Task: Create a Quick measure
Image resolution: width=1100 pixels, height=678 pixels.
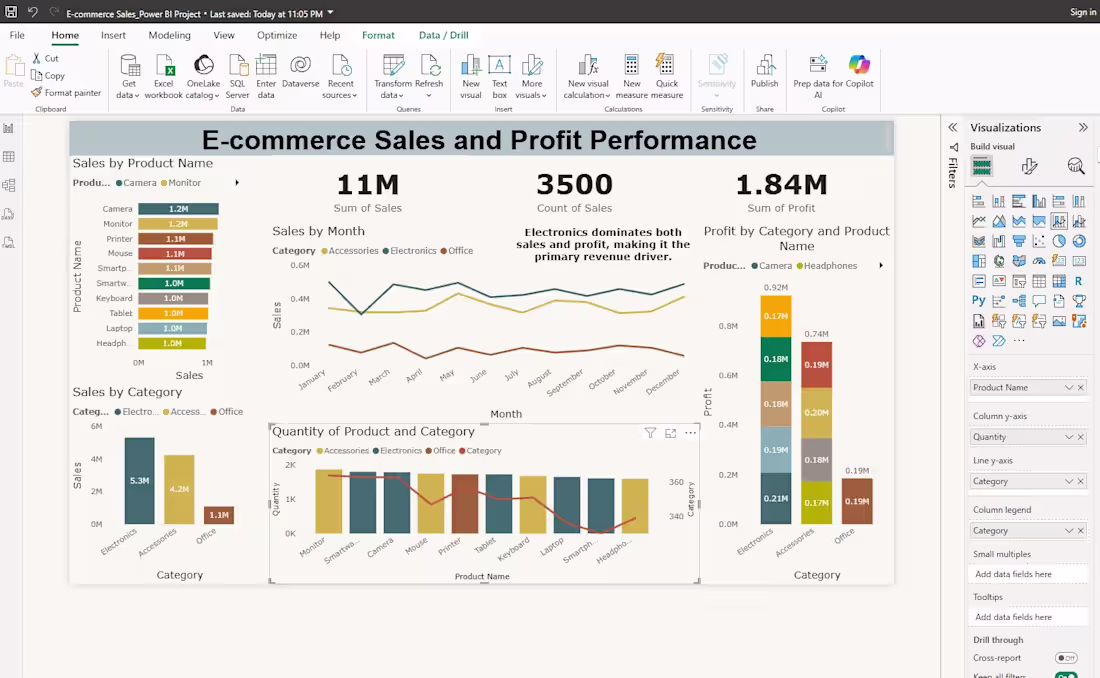Action: click(666, 77)
